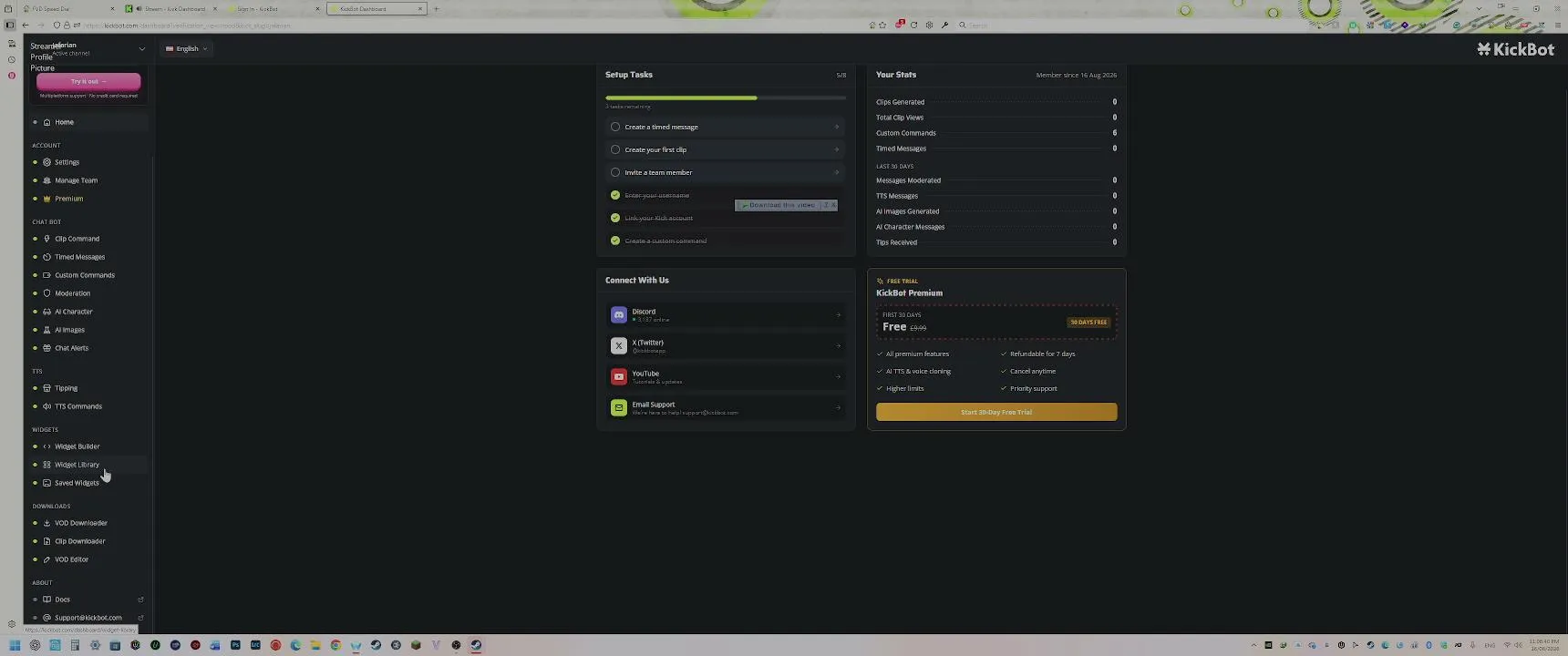The height and width of the screenshot is (656, 1568).
Task: Click the arrow on the Email Support row
Action: click(838, 408)
